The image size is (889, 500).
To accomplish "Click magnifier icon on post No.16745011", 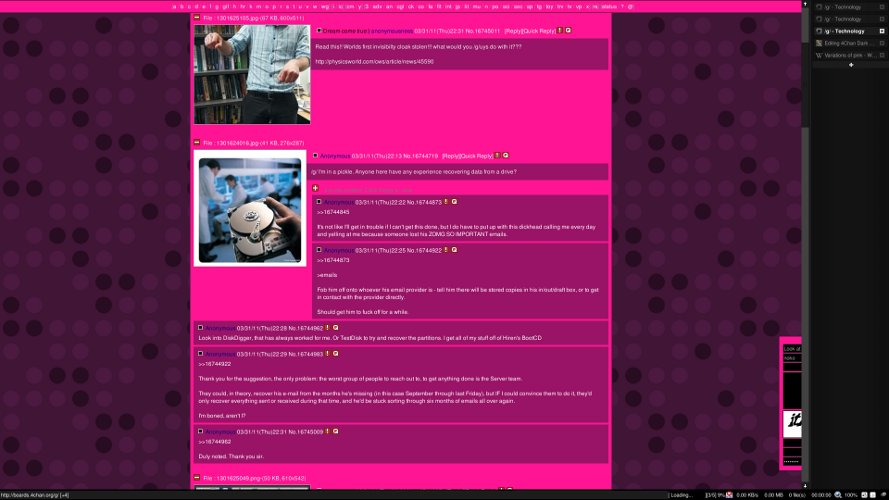I will (568, 31).
